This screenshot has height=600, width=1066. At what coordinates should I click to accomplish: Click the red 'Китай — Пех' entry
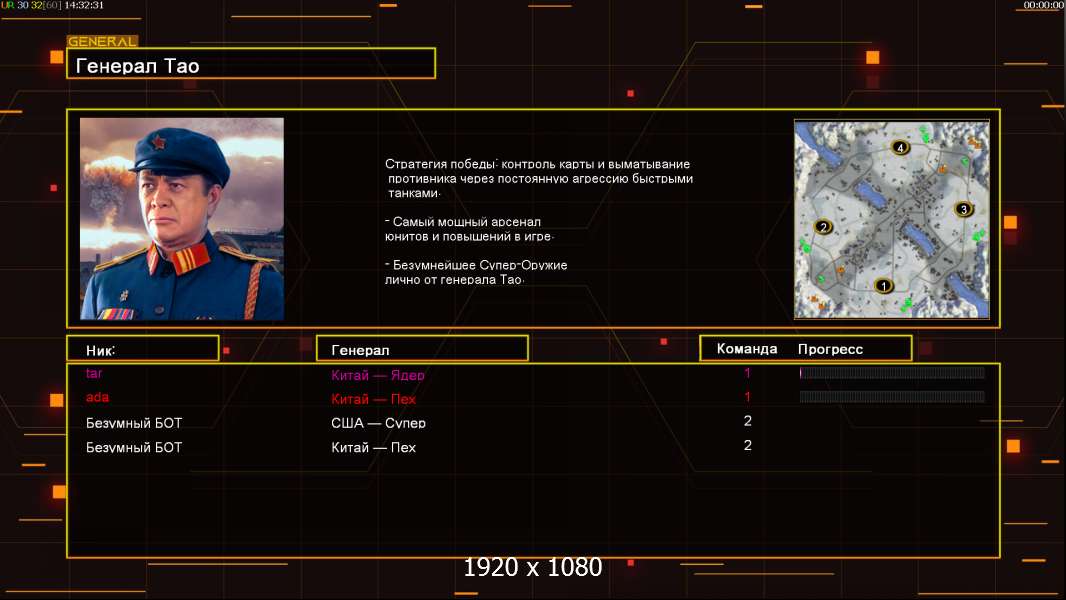pyautogui.click(x=373, y=399)
